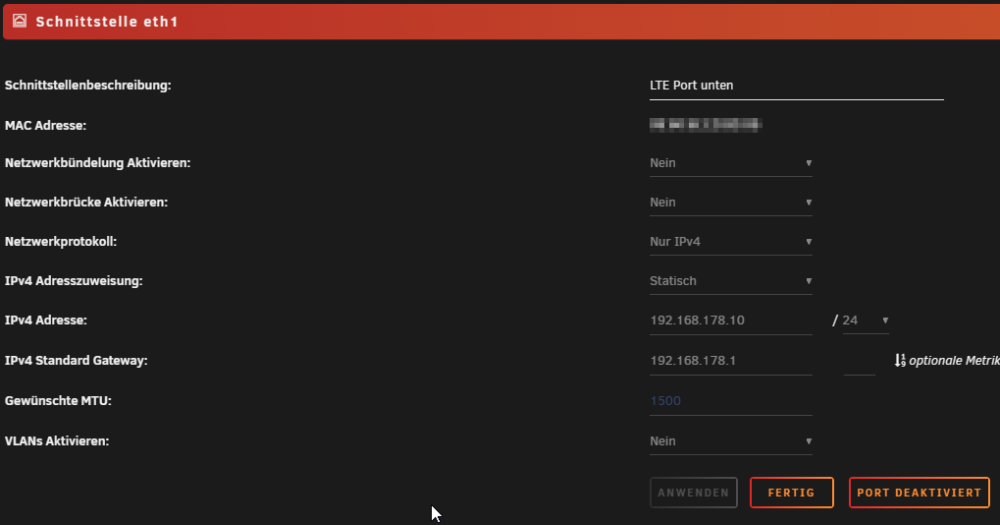Click the optional gateway metric input field

pyautogui.click(x=859, y=362)
